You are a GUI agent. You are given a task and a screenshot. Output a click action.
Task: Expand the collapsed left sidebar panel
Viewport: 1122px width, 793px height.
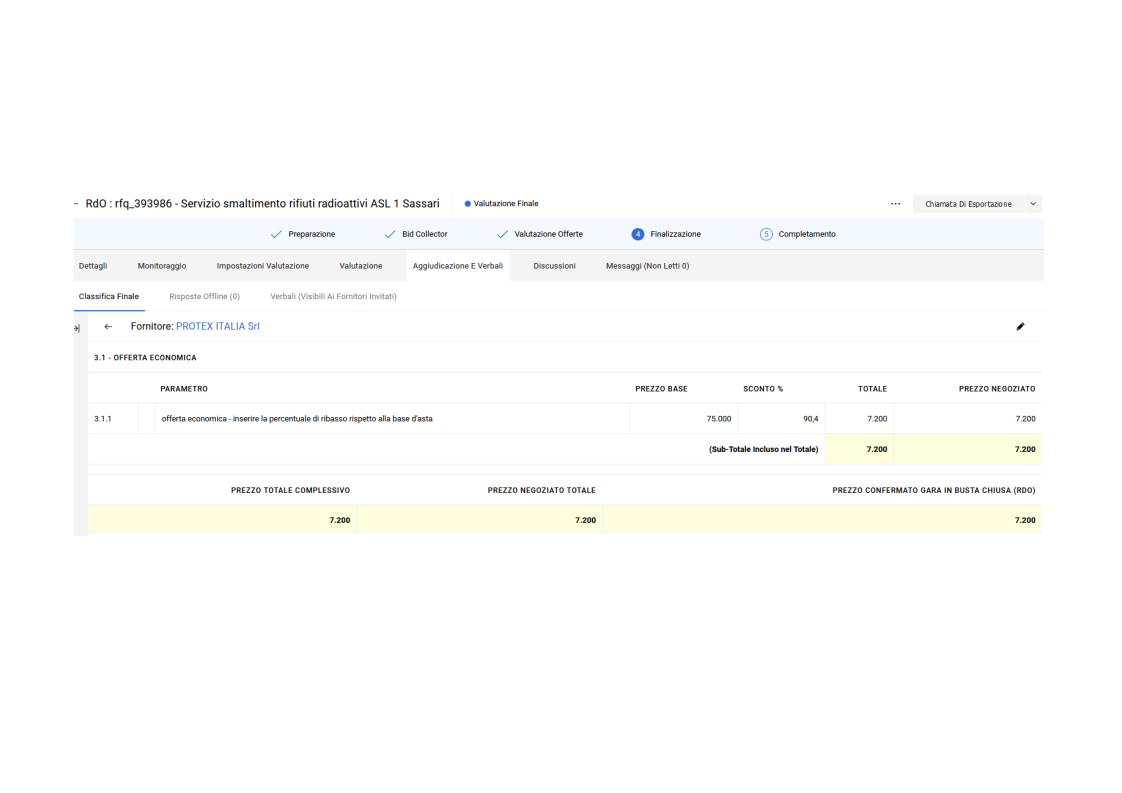(78, 328)
